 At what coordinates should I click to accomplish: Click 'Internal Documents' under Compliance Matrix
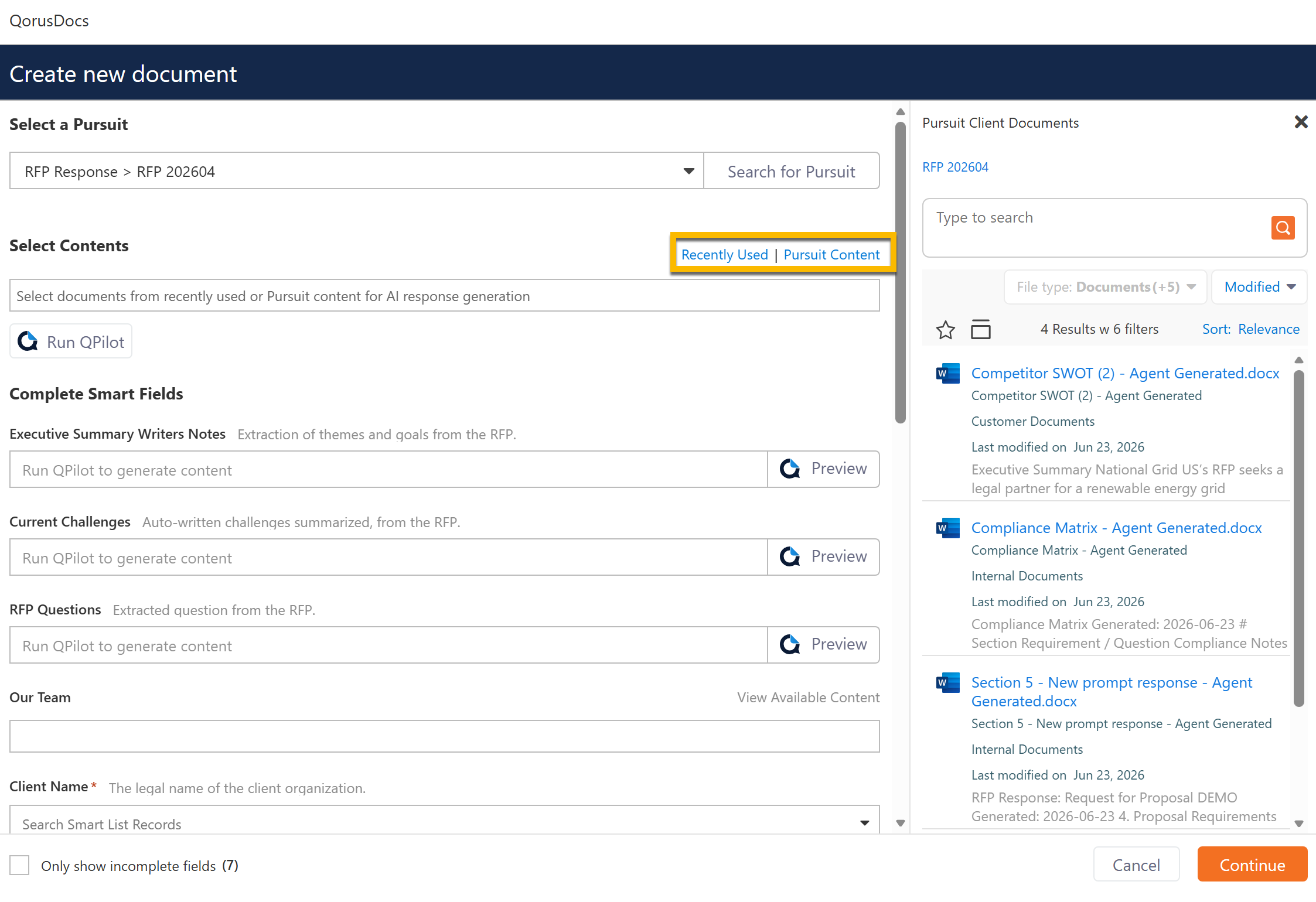click(x=1027, y=576)
